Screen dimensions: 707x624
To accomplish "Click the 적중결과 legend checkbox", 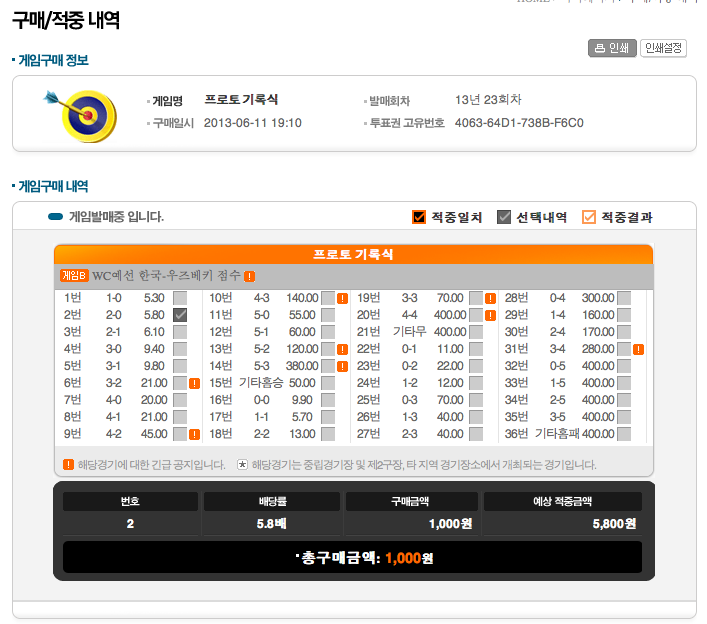I will [589, 217].
